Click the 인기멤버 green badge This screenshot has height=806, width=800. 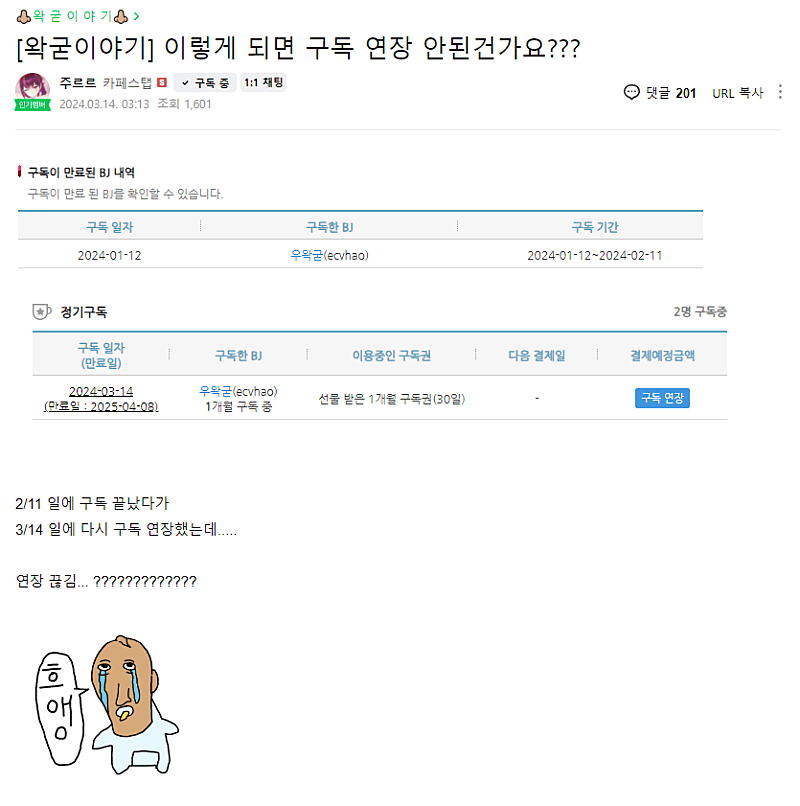coord(32,105)
